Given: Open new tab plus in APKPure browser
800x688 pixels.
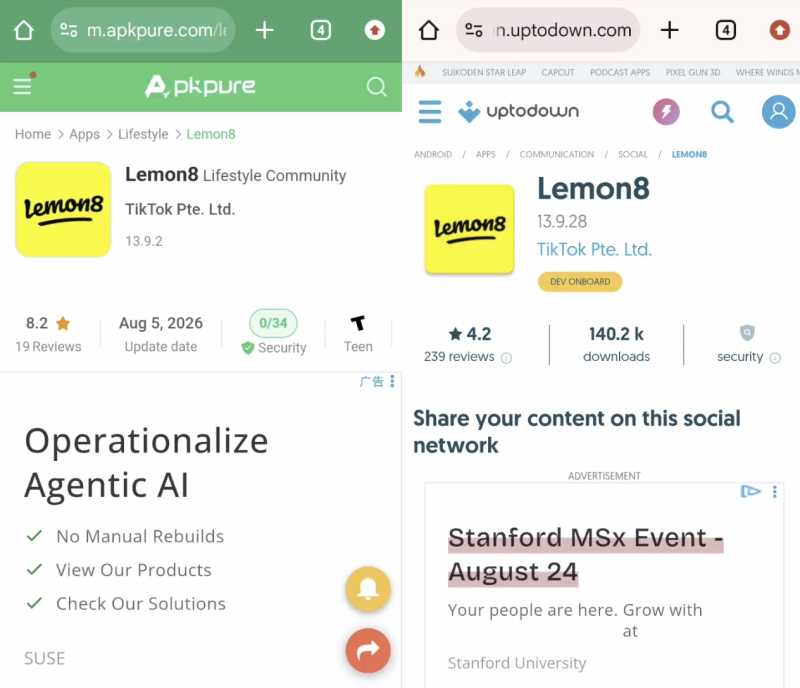Looking at the screenshot, I should (x=264, y=30).
